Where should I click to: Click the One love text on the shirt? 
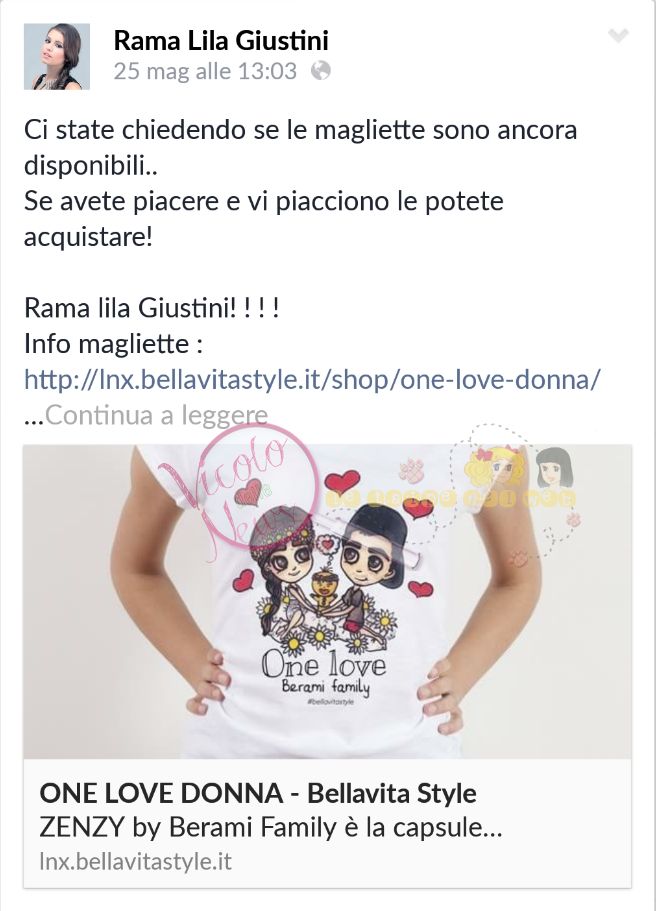[323, 663]
